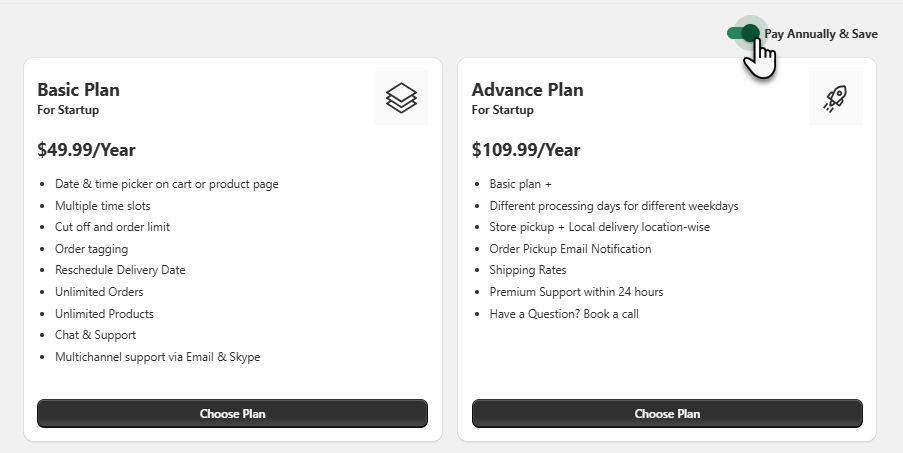903x453 pixels.
Task: Click the Advance Plan rocket icon
Action: 835,98
